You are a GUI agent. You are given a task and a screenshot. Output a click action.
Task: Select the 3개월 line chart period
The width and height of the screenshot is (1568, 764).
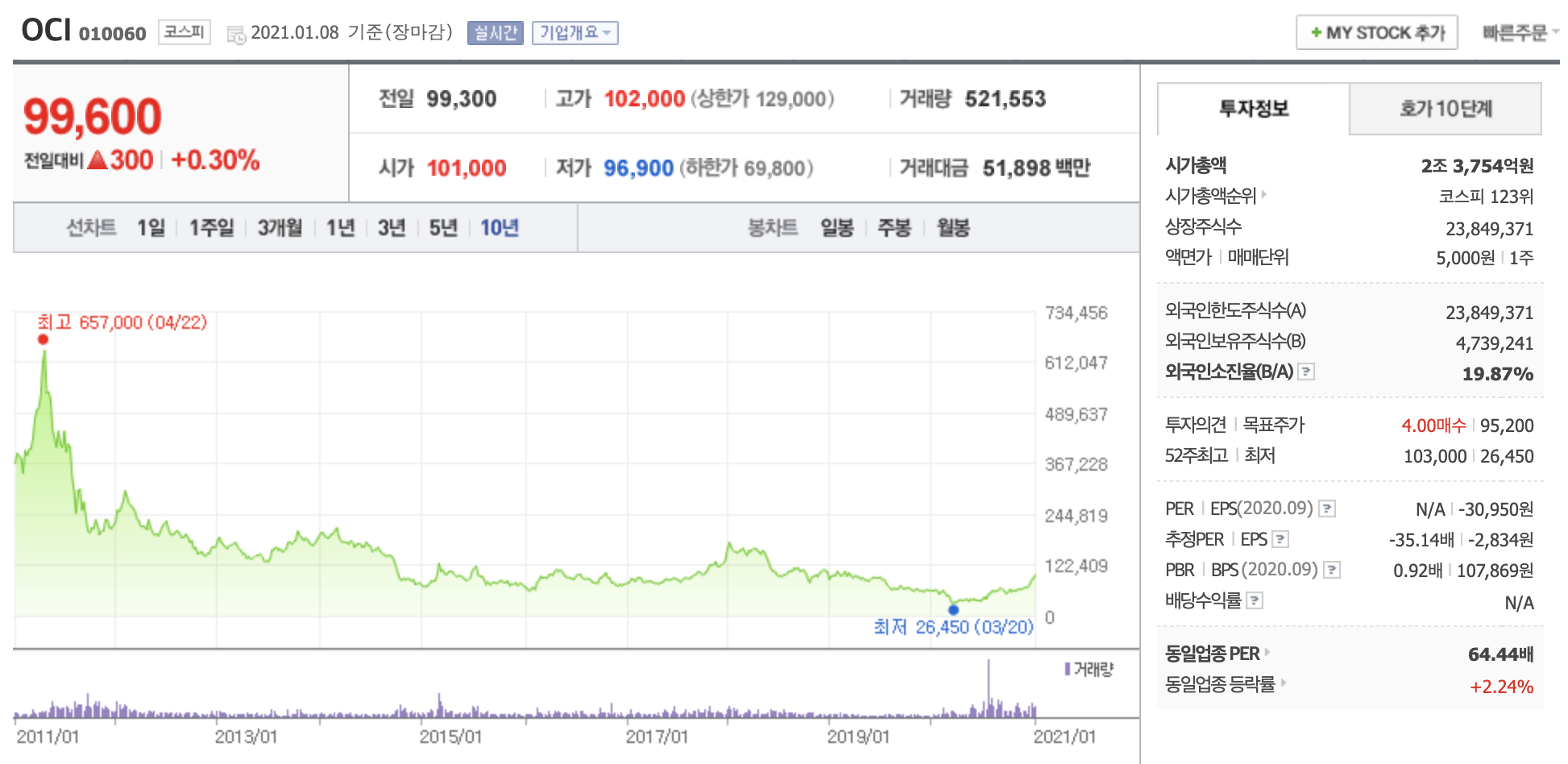pyautogui.click(x=280, y=228)
